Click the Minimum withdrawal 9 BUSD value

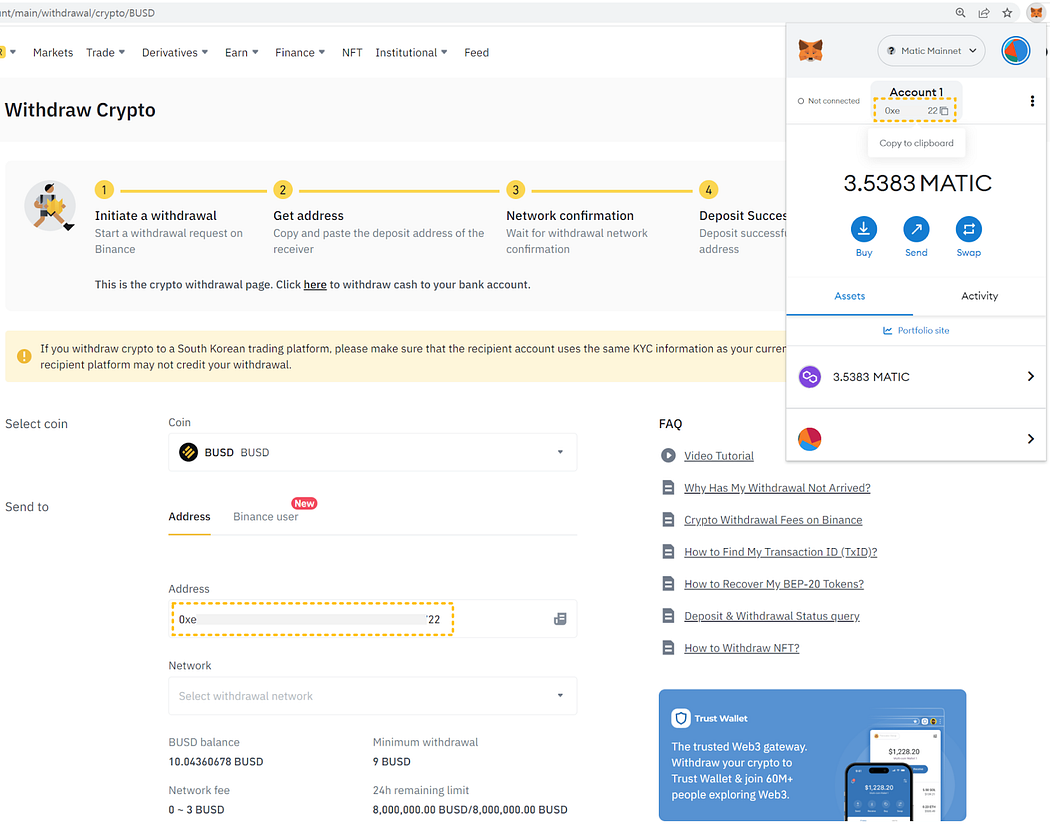coord(392,762)
